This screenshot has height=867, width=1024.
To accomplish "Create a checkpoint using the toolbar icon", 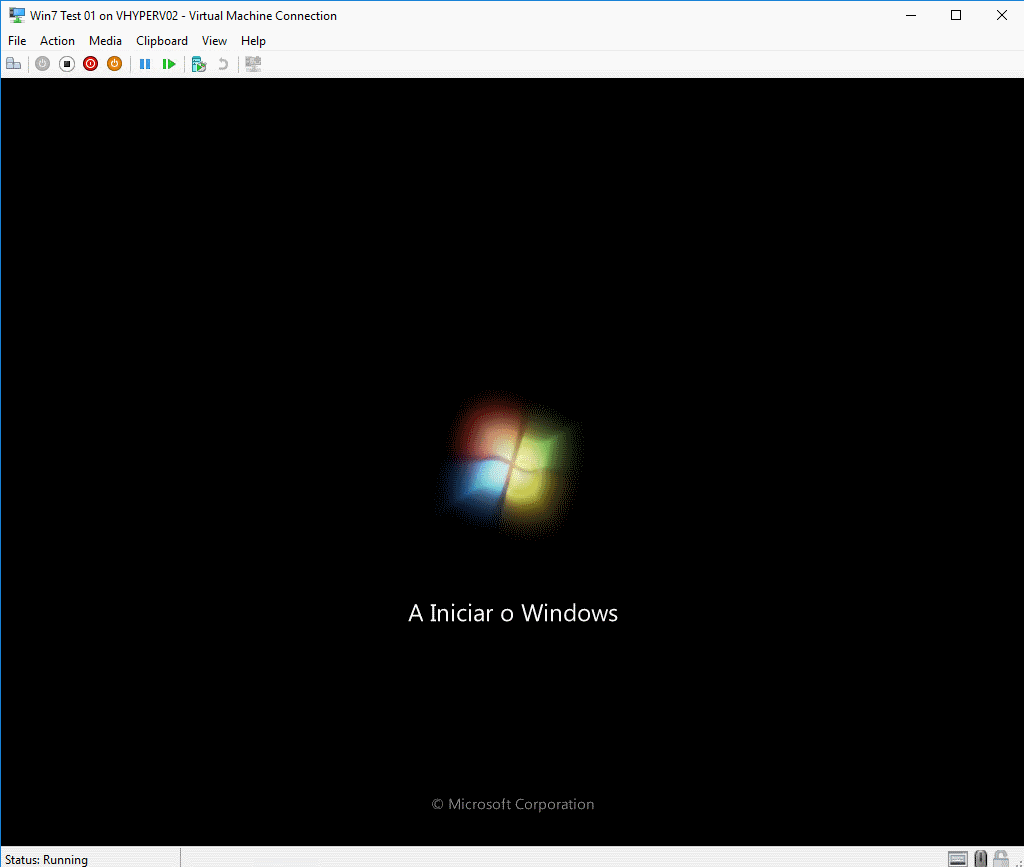I will 199,64.
